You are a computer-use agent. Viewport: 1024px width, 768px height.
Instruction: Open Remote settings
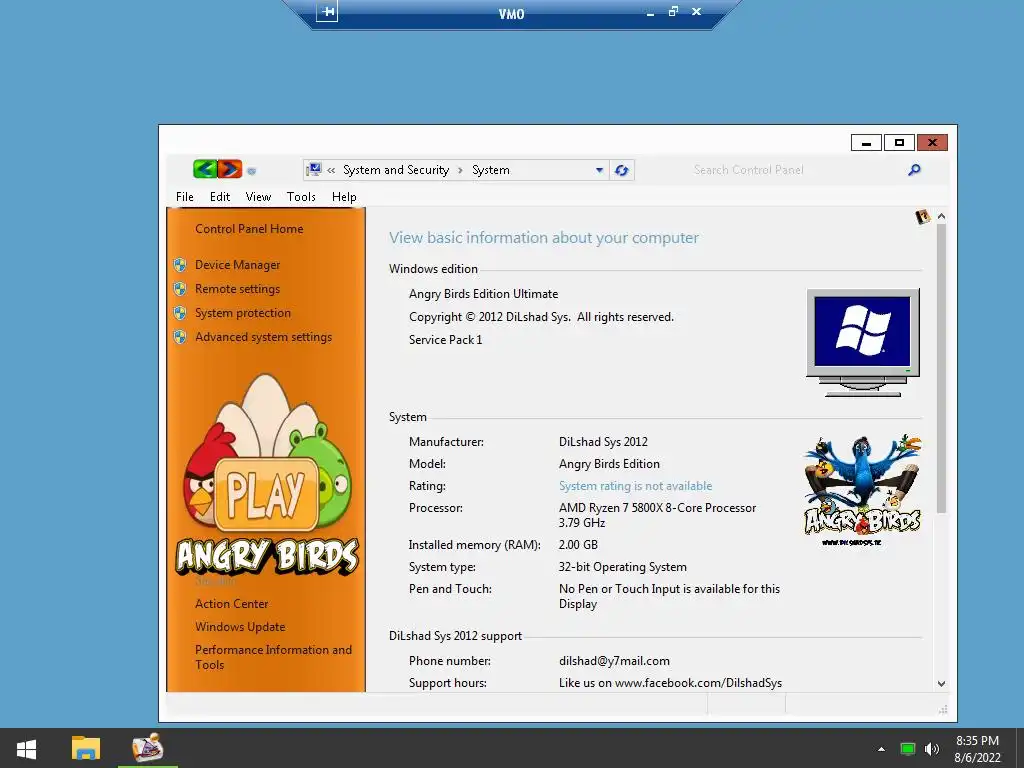237,289
